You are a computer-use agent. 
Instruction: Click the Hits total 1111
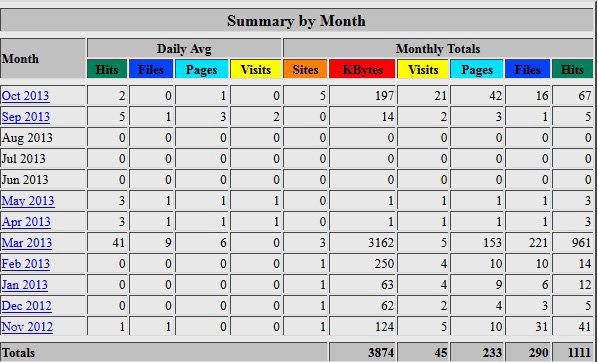point(579,352)
